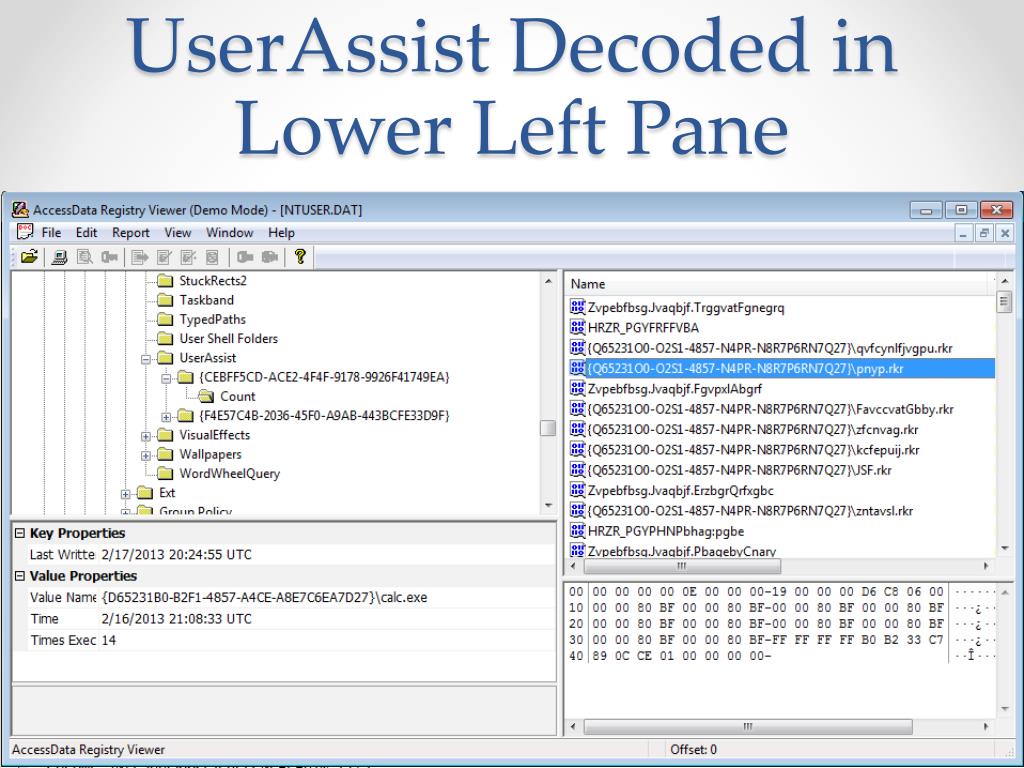This screenshot has width=1024, height=768.
Task: Select the Zvpebfbsg.Jvaqbjf.TrggvatFgnegrq value
Action: (686, 308)
